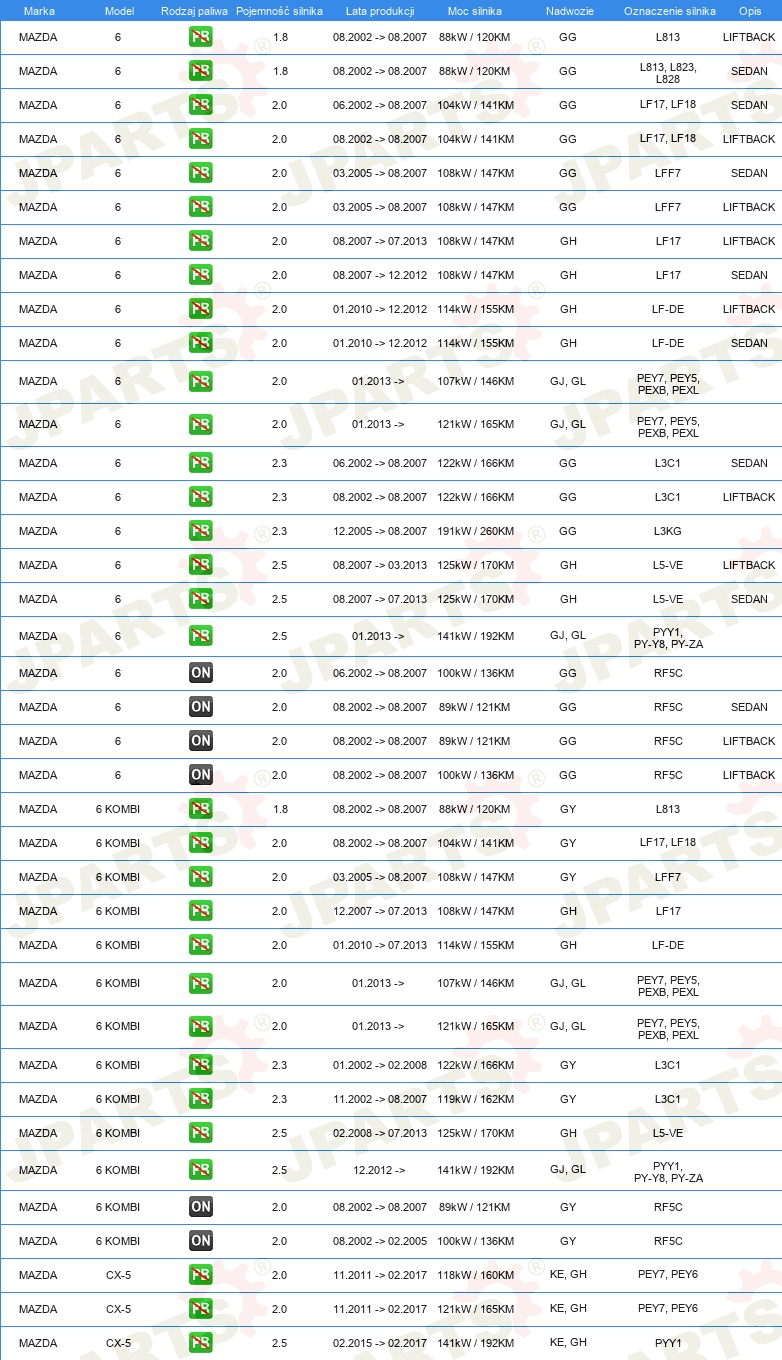Click the PB icon in the CX-5 2.5 PYY1 row
This screenshot has width=782, height=1360.
tap(201, 1343)
